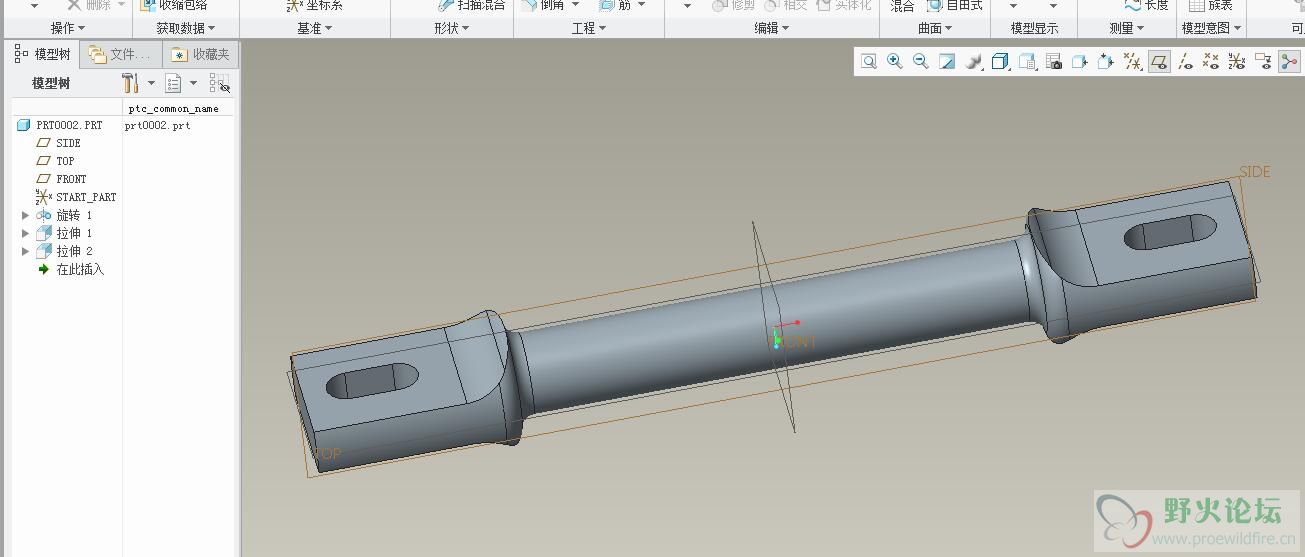Viewport: 1305px width, 557px height.
Task: Click the 自由式 freestyle button
Action: tap(955, 5)
